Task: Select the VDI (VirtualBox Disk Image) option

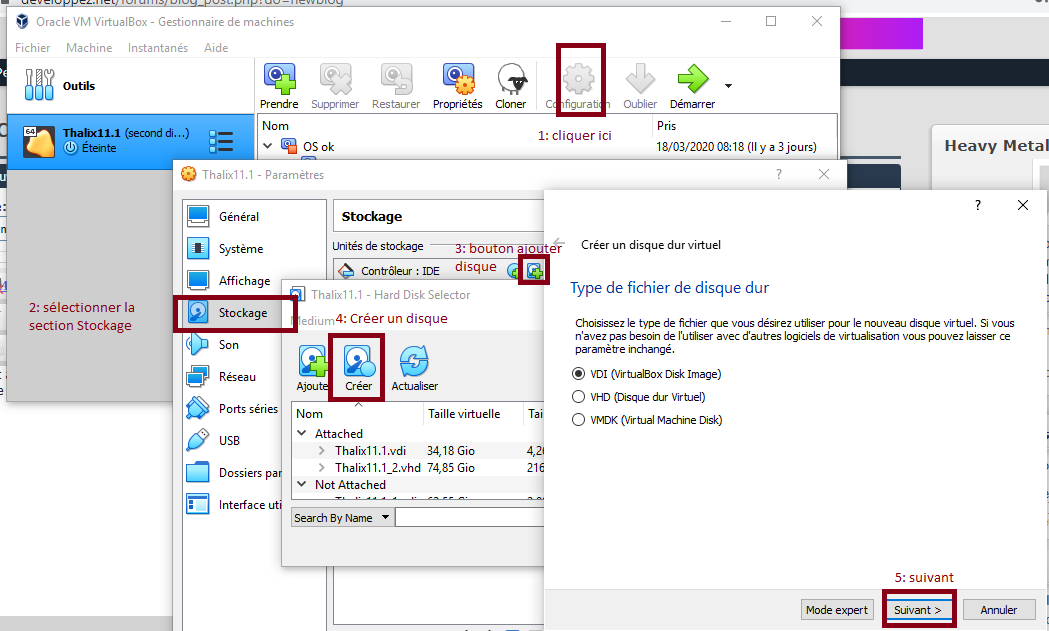Action: tap(647, 374)
